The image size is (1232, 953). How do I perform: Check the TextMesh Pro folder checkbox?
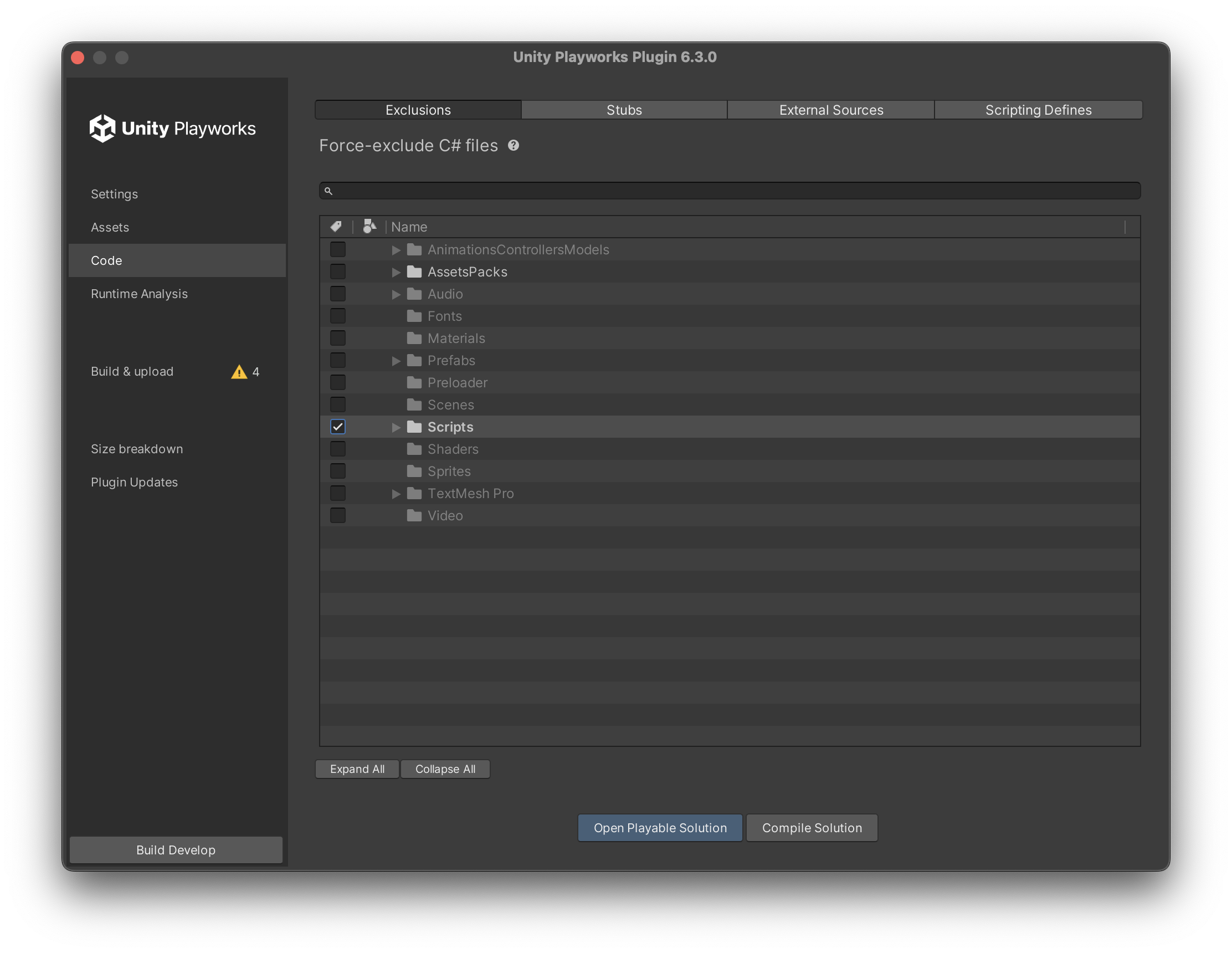[338, 494]
